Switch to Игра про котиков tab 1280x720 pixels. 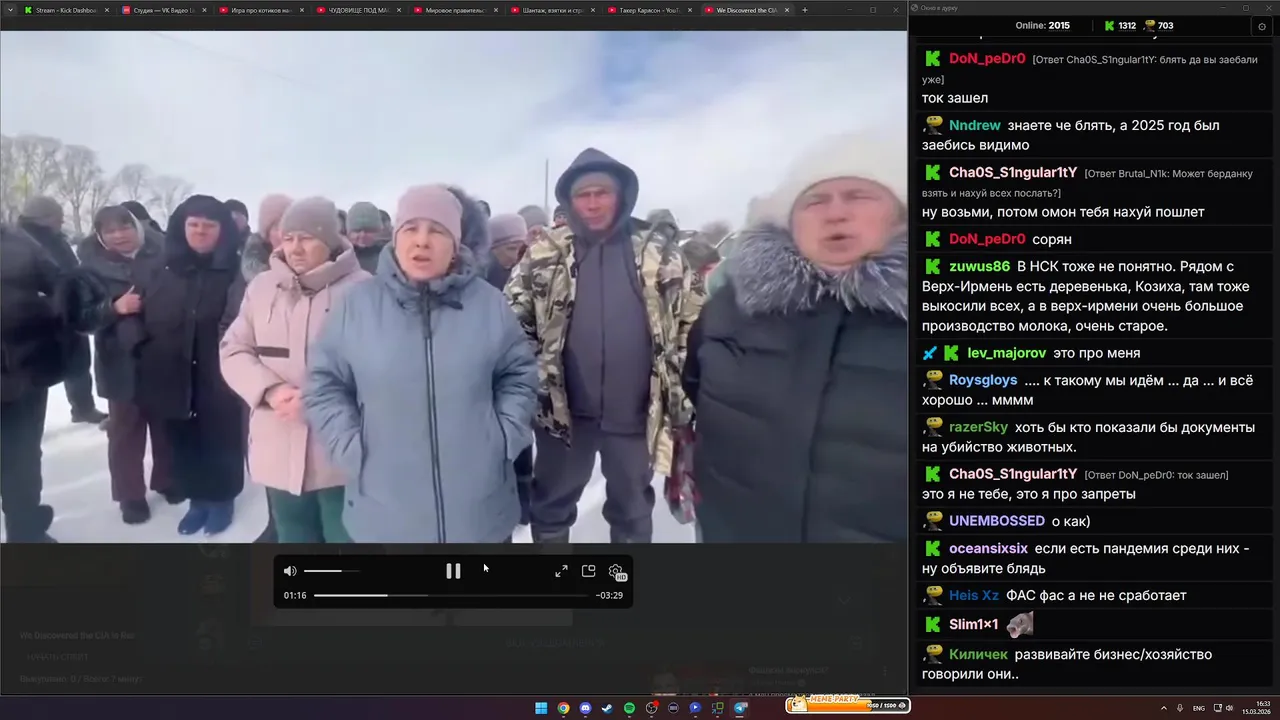coord(260,10)
